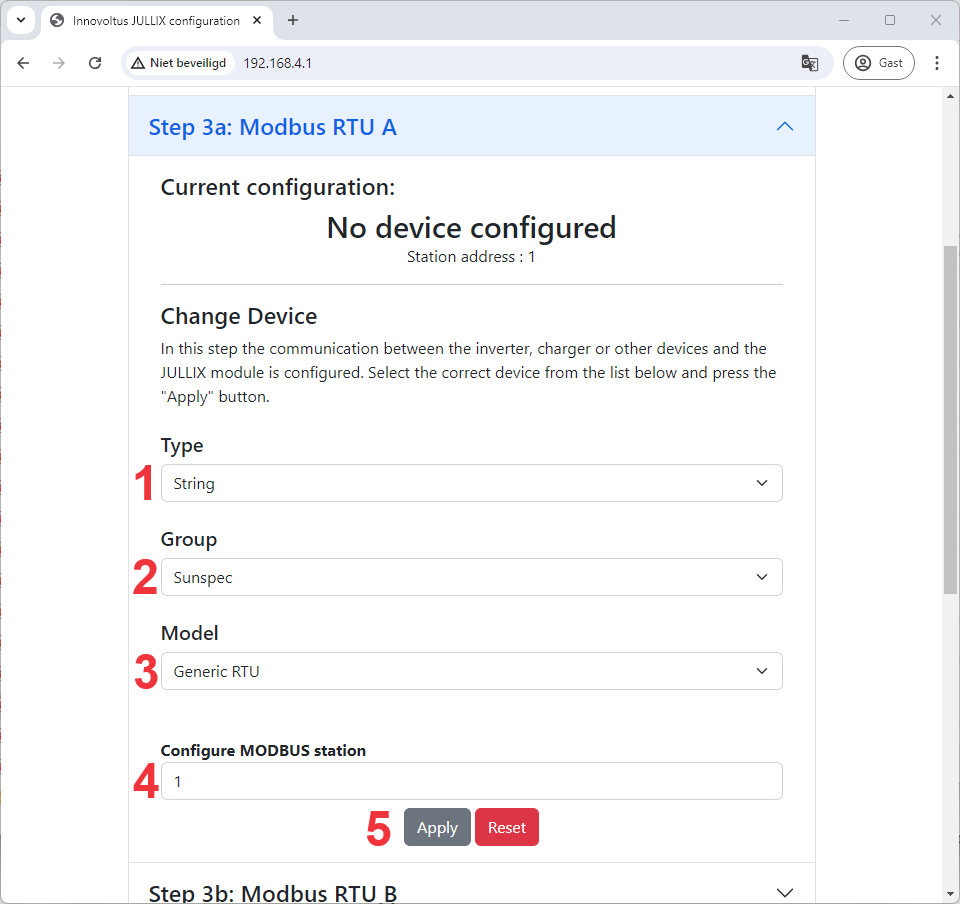Open the Group dropdown showing Sunspec
960x904 pixels.
[x=471, y=577]
